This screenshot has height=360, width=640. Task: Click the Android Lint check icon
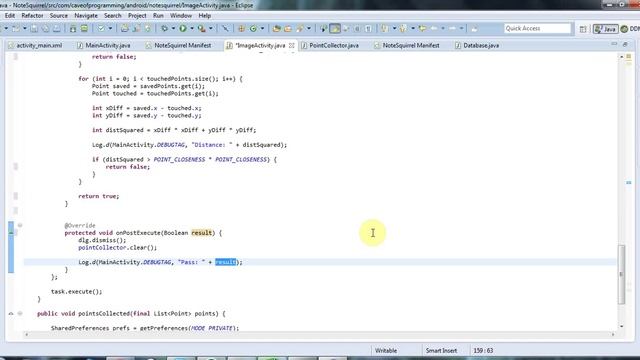pos(101,29)
